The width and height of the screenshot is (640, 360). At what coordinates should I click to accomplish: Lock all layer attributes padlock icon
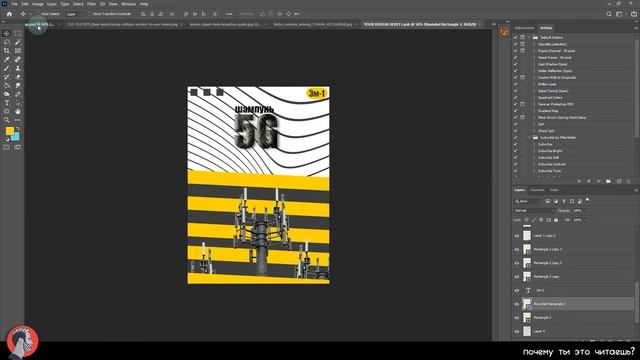(x=556, y=220)
